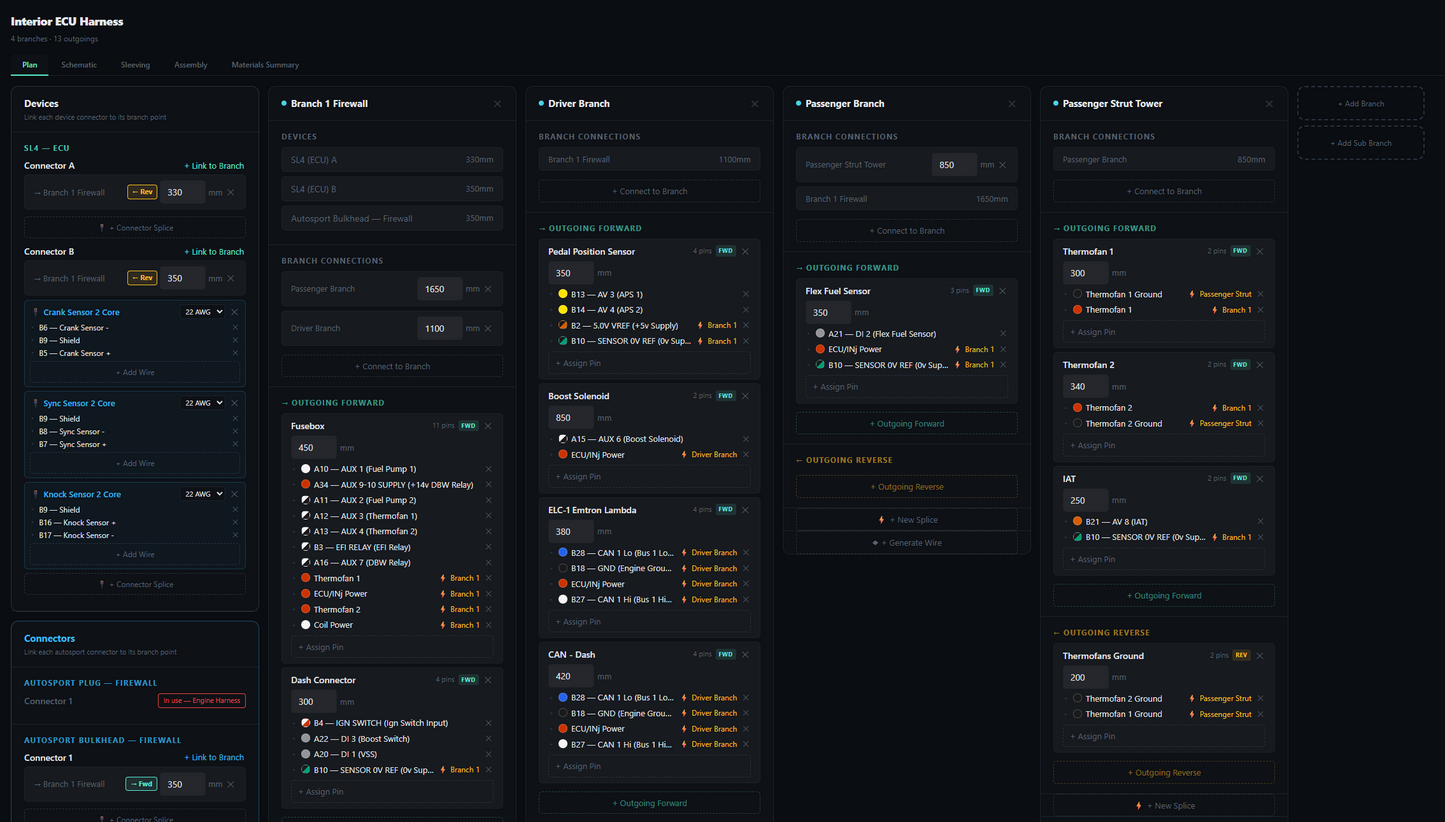Remove the A10 AUX 1 Fuel Pump 1 pin

[x=489, y=469]
